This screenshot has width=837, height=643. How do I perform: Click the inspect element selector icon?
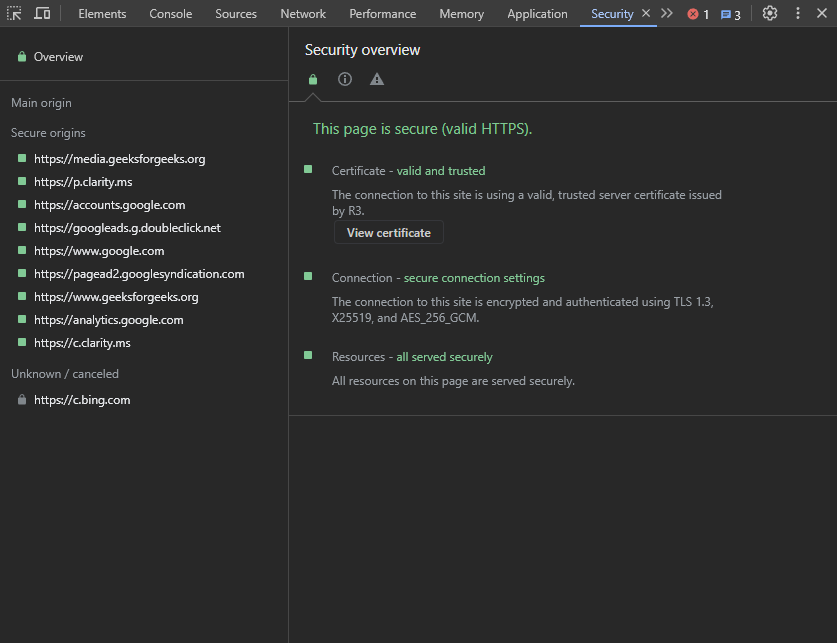click(14, 14)
